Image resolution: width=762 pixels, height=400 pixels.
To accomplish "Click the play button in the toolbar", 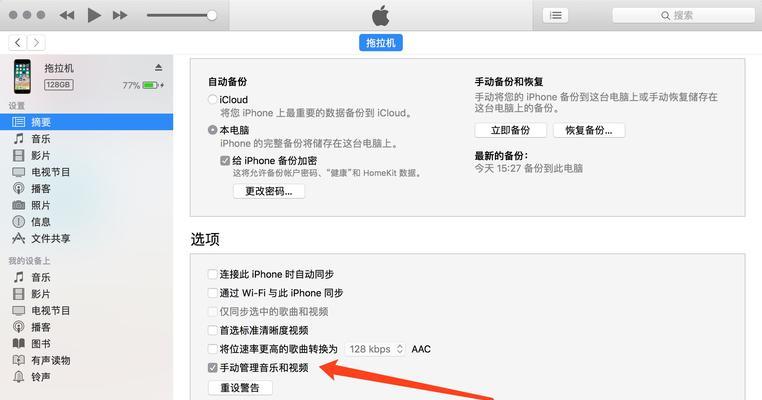I will (94, 15).
